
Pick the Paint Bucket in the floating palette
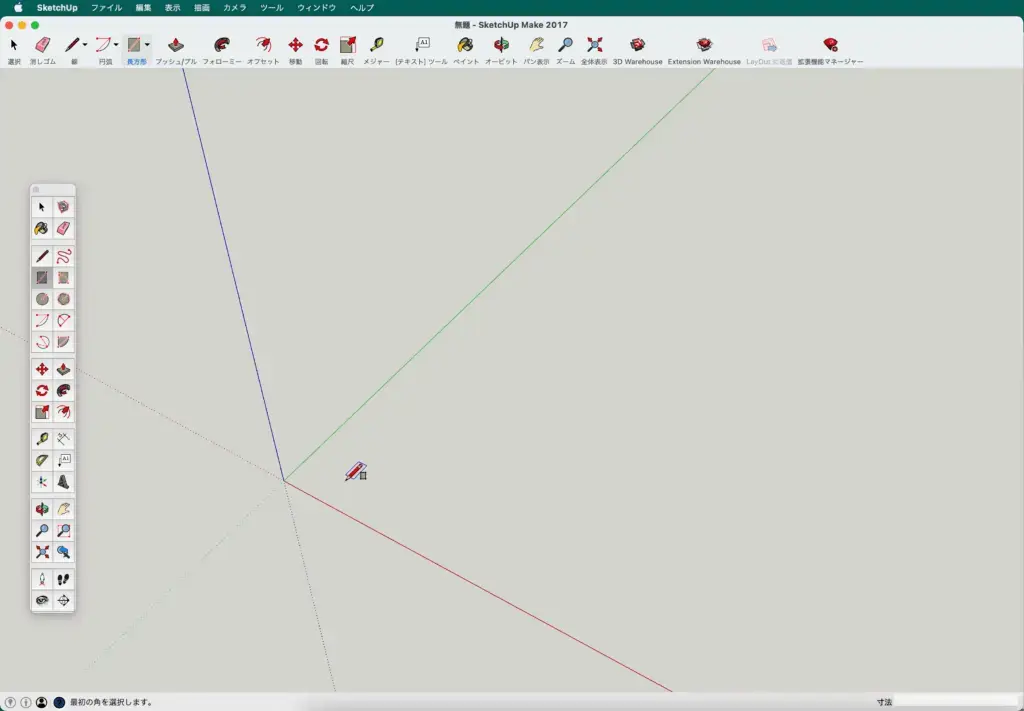click(42, 229)
